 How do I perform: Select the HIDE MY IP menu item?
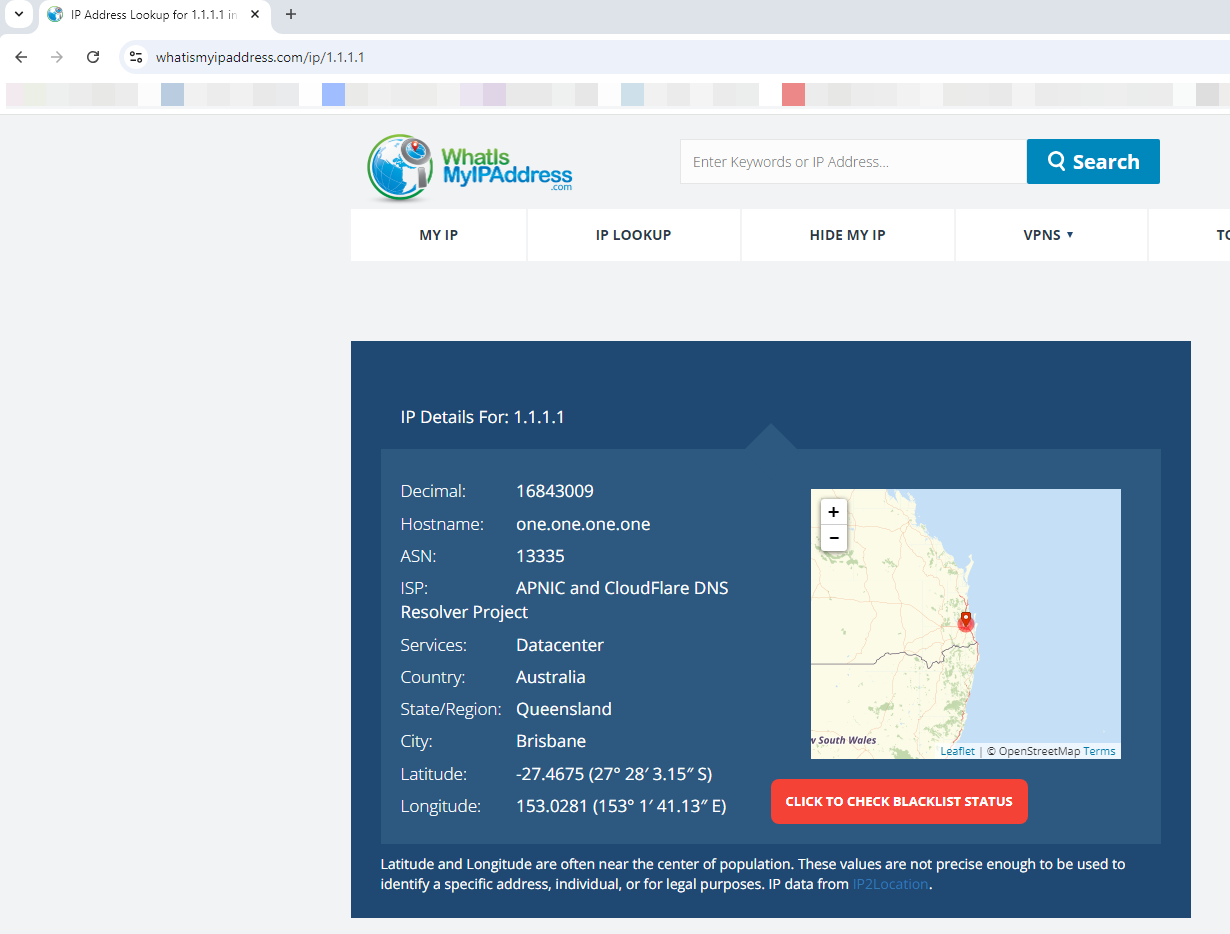point(847,235)
